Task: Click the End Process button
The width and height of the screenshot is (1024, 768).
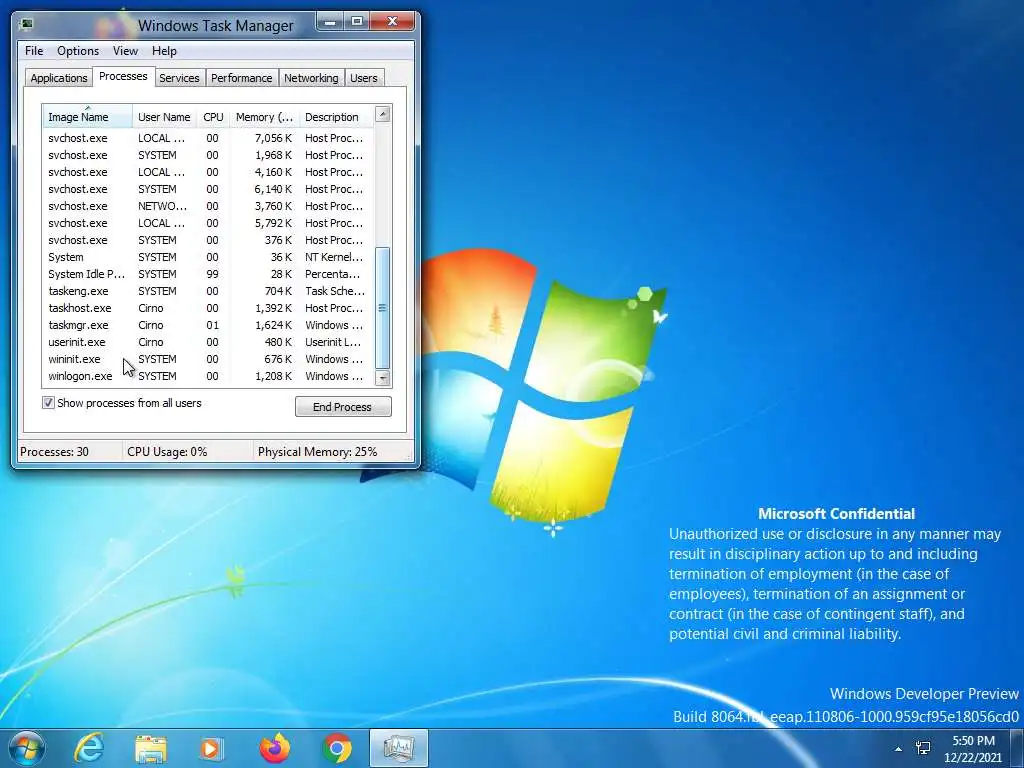Action: click(343, 407)
